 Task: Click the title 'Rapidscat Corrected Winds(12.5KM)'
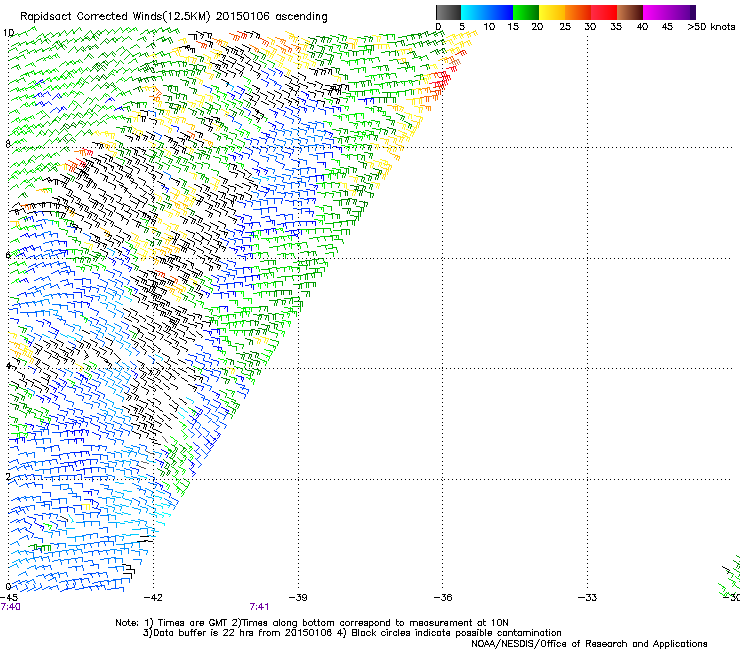pos(115,17)
